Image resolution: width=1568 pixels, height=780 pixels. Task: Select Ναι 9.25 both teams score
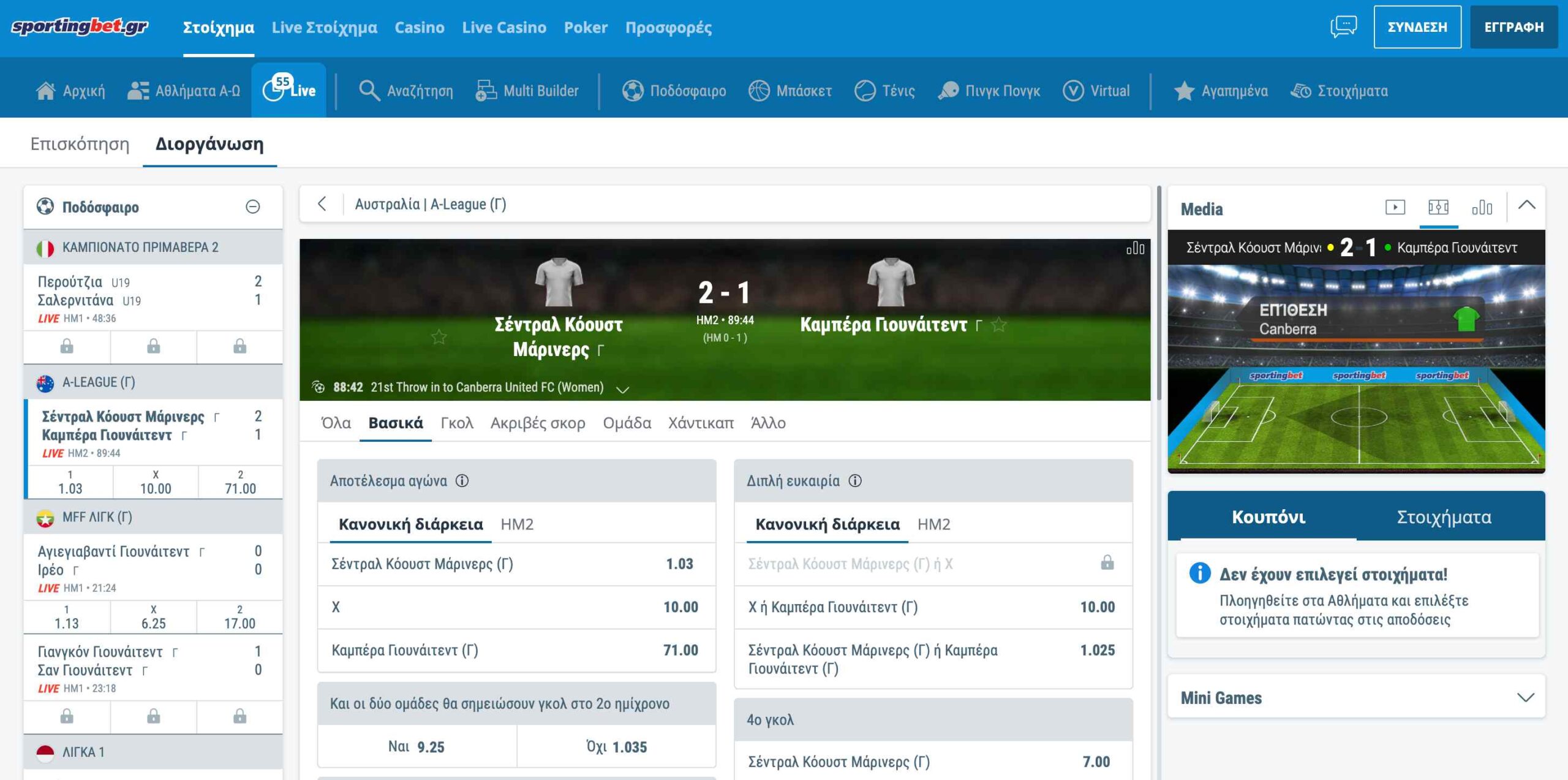pyautogui.click(x=417, y=746)
